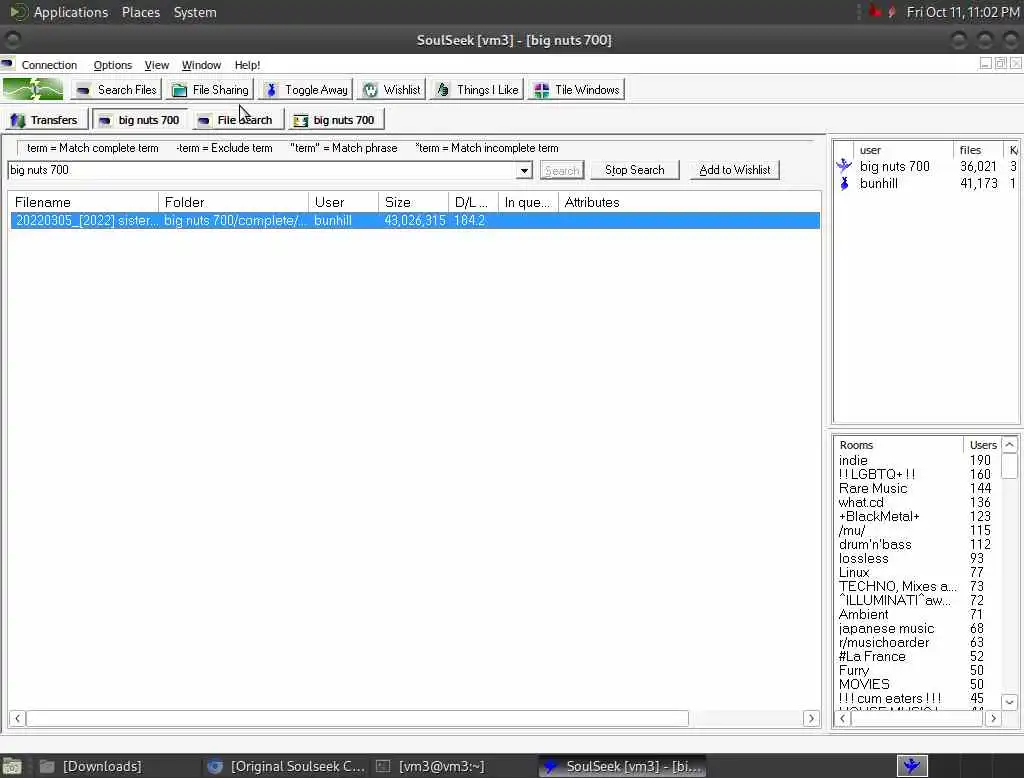The width and height of the screenshot is (1024, 778).
Task: Click the search term input field
Action: 262,170
